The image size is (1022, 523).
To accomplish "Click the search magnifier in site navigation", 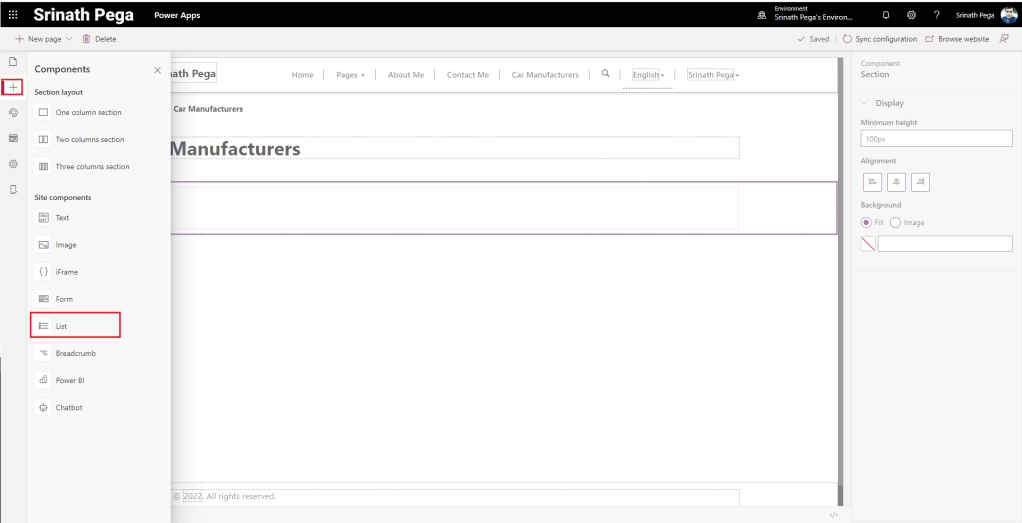I will point(605,74).
